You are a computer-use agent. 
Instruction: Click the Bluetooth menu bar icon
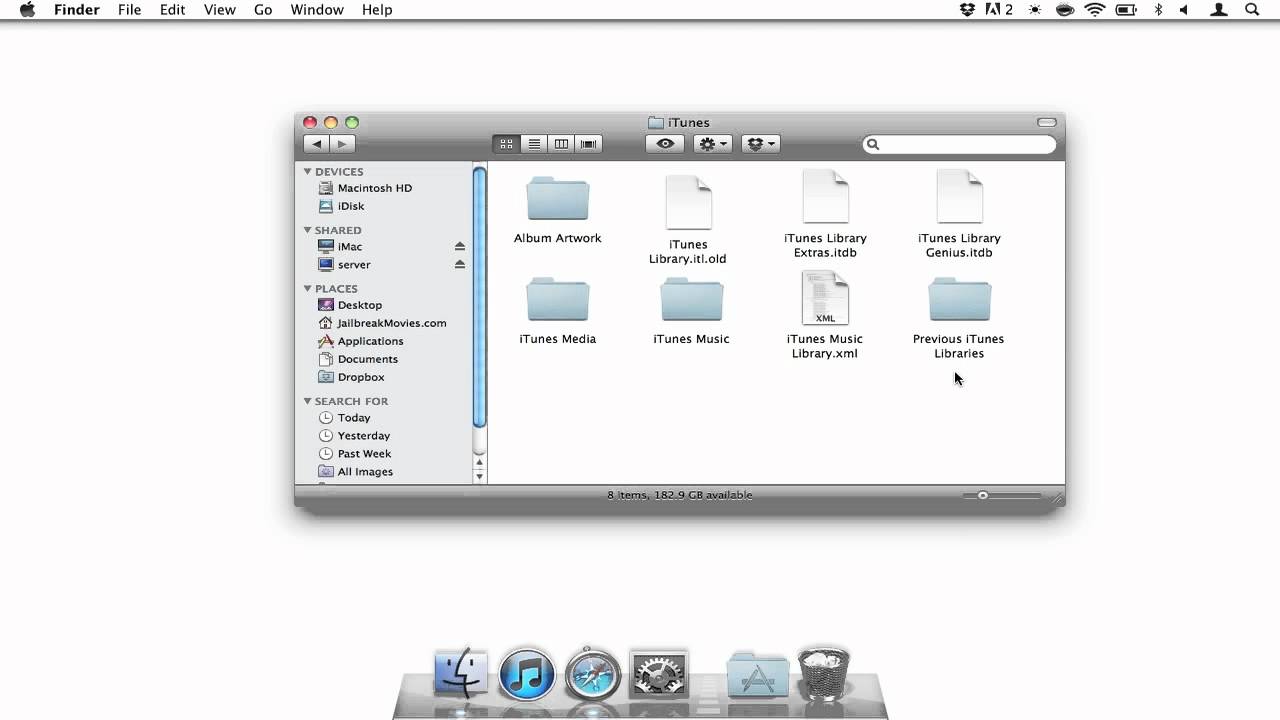pyautogui.click(x=1158, y=10)
